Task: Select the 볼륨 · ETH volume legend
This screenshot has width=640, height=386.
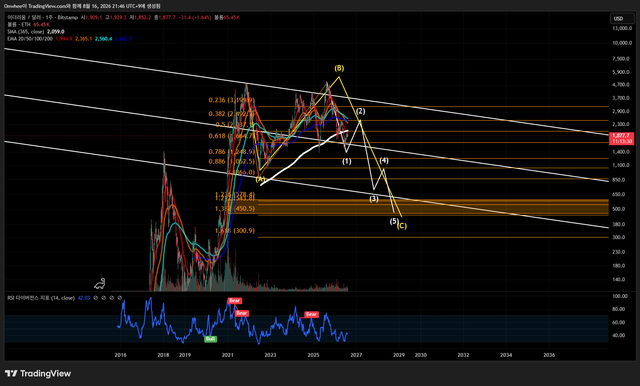Action: [x=19, y=24]
